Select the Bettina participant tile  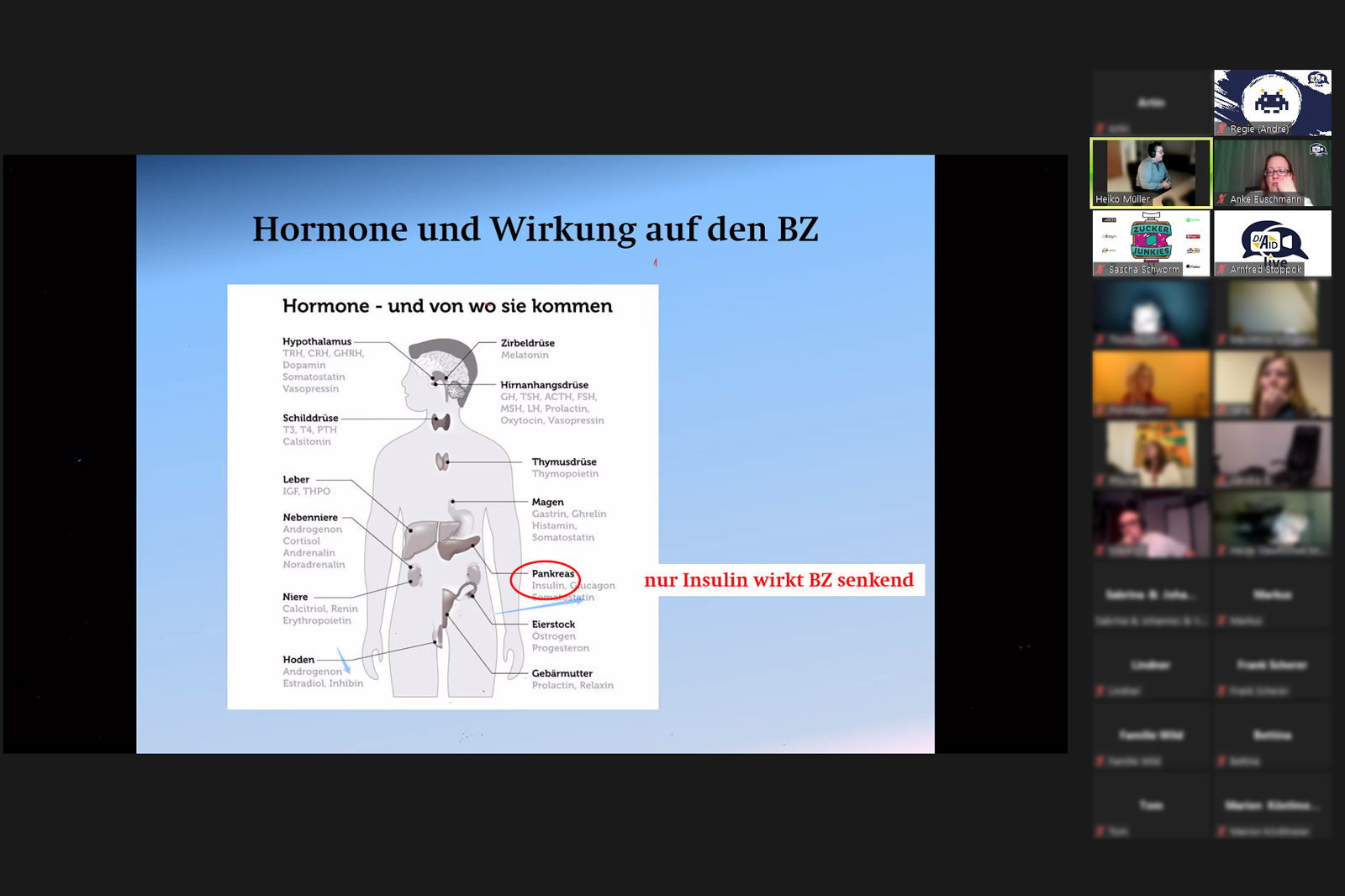[1272, 736]
